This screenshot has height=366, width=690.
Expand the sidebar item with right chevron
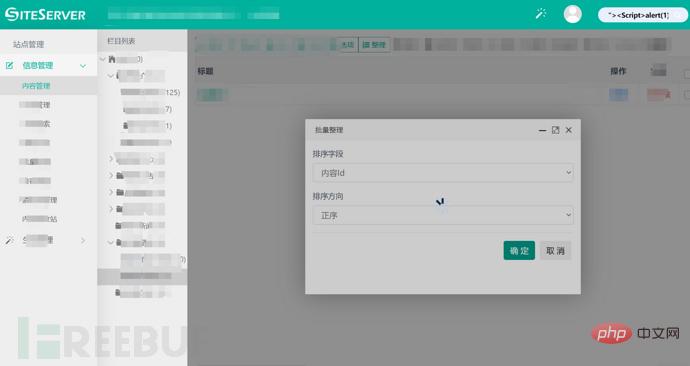(83, 240)
